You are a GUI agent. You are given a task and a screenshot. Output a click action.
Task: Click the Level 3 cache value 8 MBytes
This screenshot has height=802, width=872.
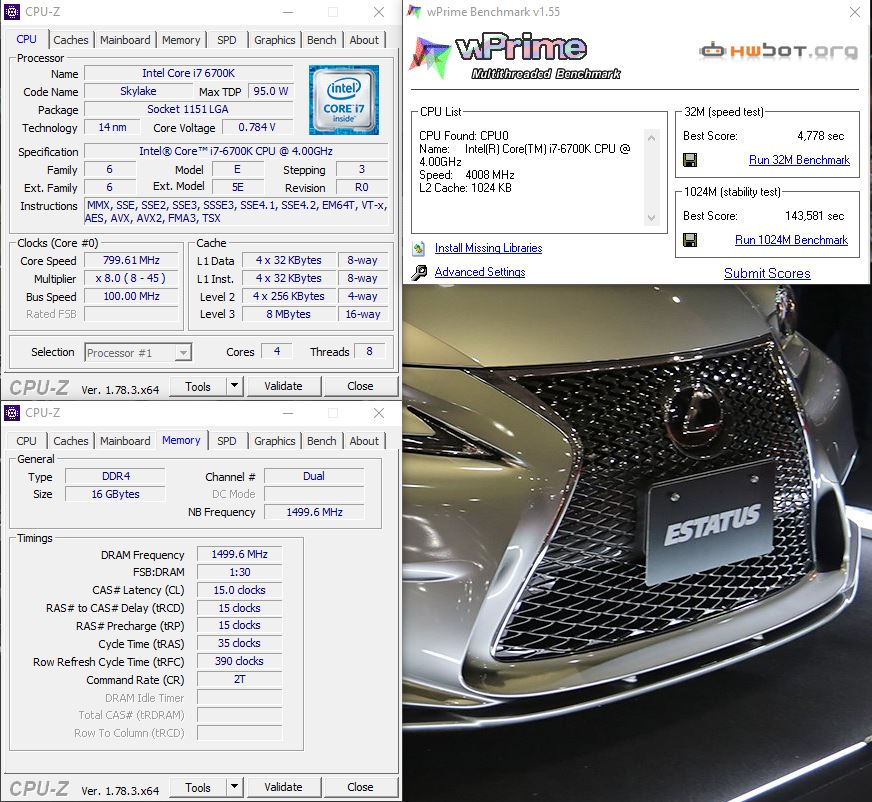288,314
